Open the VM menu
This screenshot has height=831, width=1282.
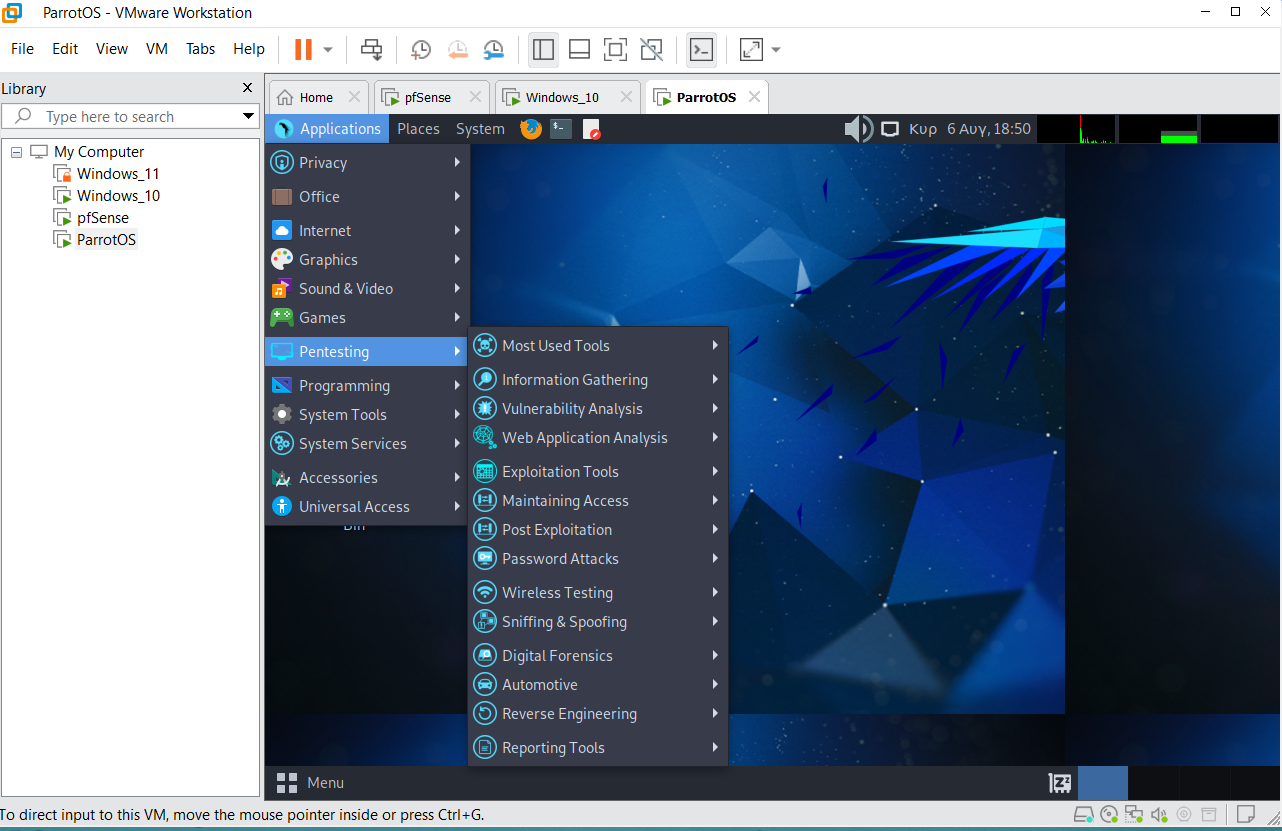157,49
